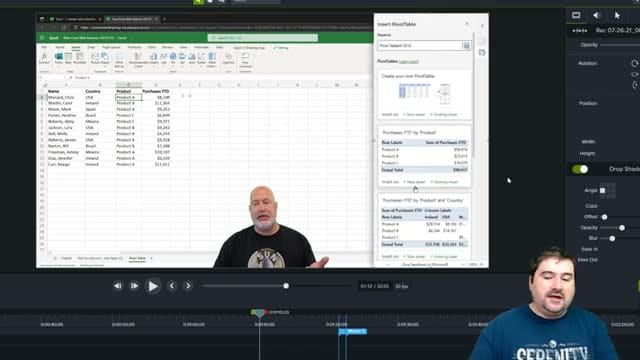The image size is (640, 360).
Task: Switch to the Home ribbon tab
Action: click(60, 47)
